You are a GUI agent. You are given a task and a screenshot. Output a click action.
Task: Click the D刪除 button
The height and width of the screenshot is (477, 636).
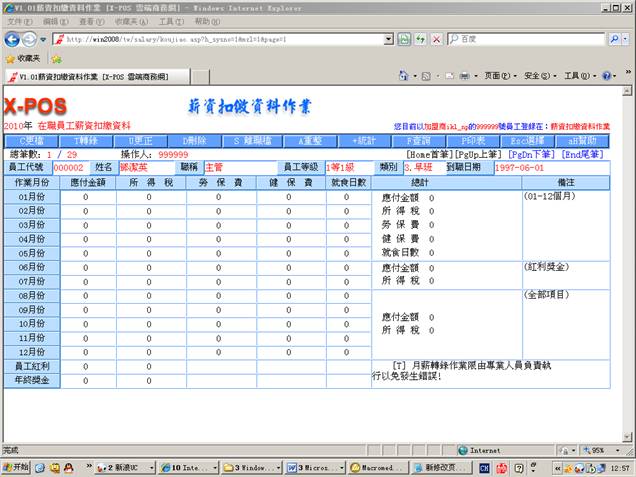coord(191,142)
